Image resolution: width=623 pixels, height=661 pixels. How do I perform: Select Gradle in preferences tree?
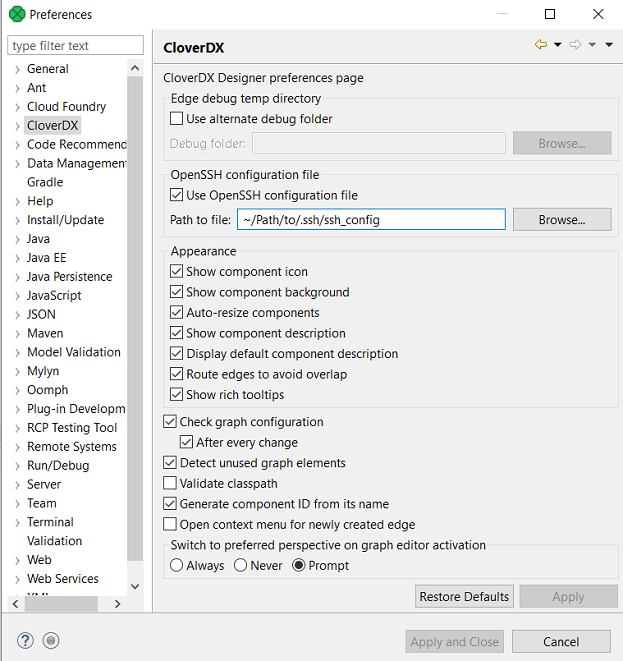(x=45, y=182)
